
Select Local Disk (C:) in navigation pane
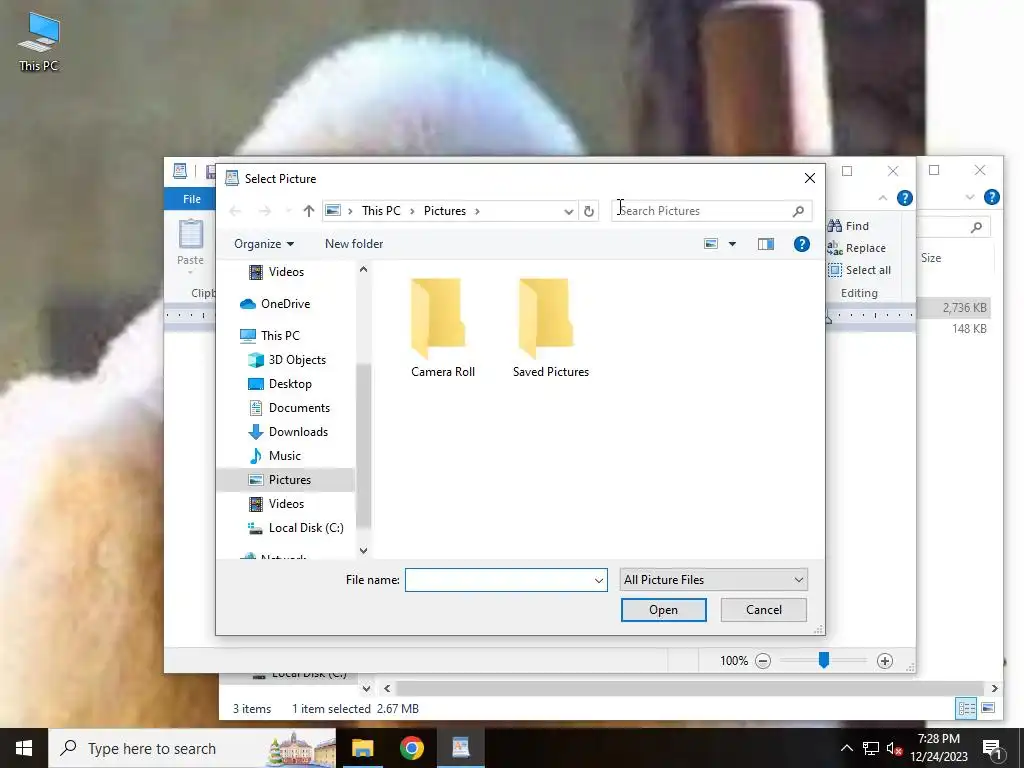(306, 528)
